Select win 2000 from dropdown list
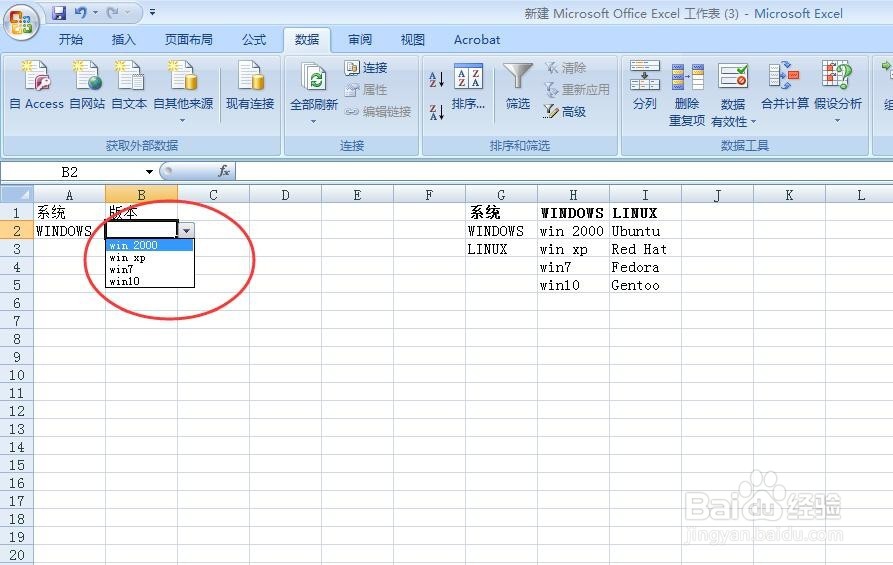 pyautogui.click(x=150, y=245)
